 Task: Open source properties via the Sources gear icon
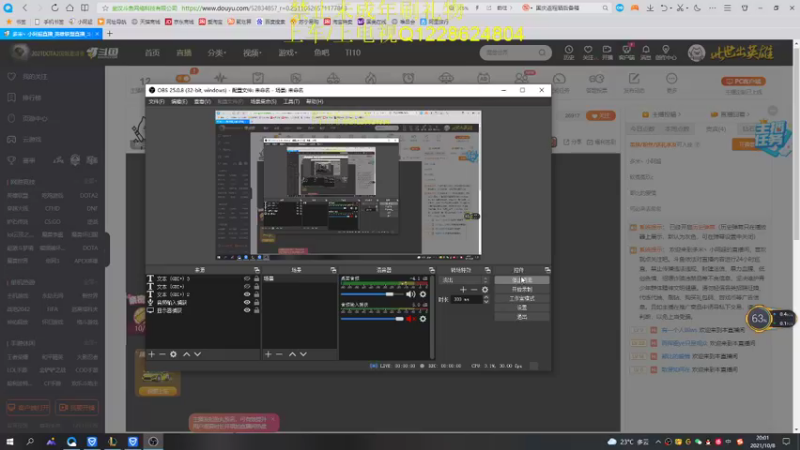173,354
